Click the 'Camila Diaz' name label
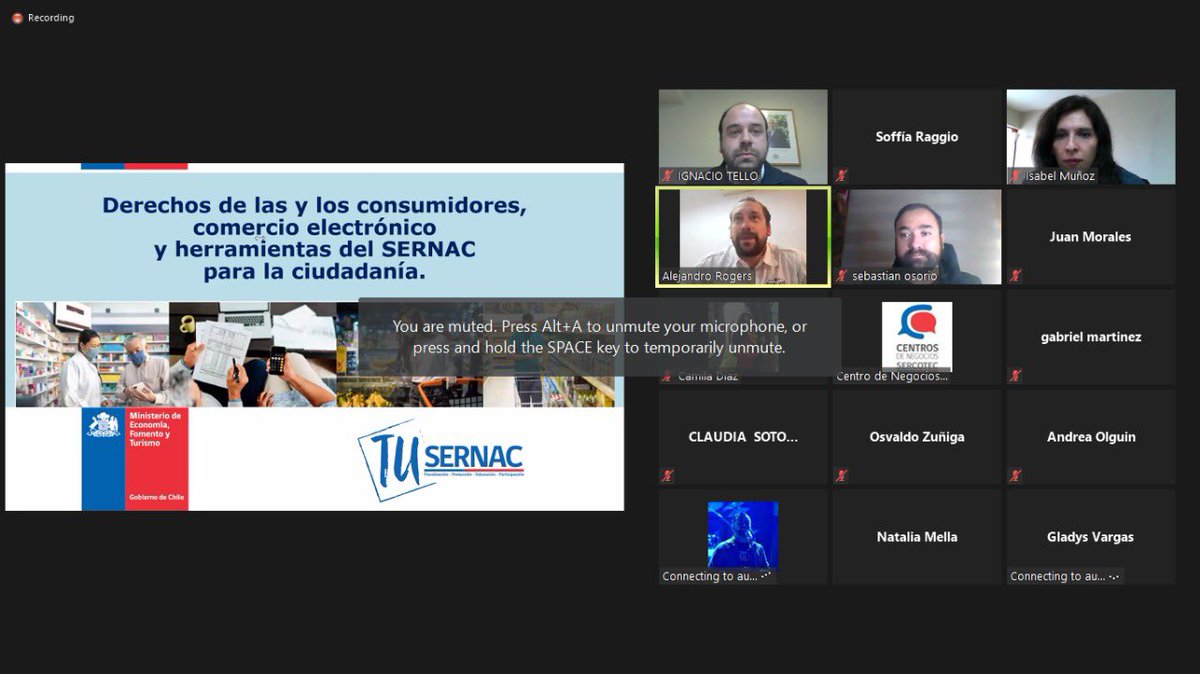This screenshot has width=1200, height=674. (x=710, y=376)
